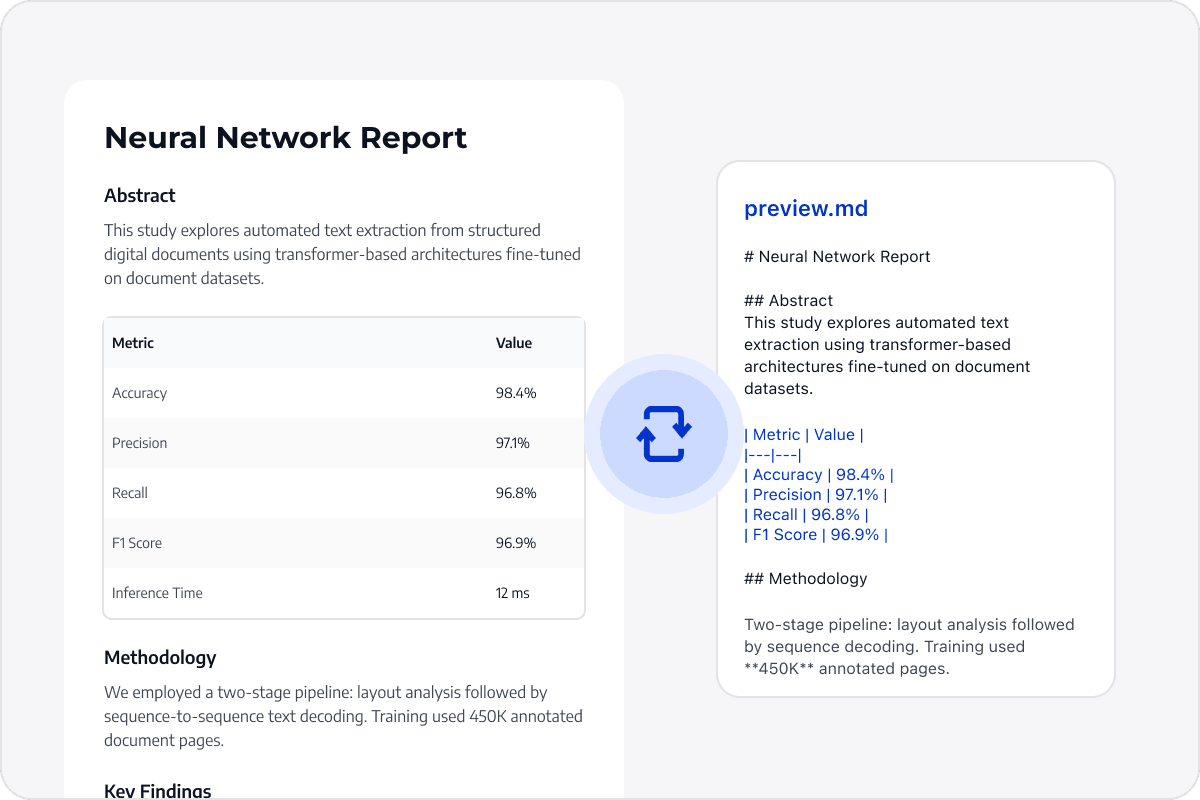Image resolution: width=1200 pixels, height=800 pixels.
Task: Click the markdown F1 Score line
Action: tap(816, 535)
